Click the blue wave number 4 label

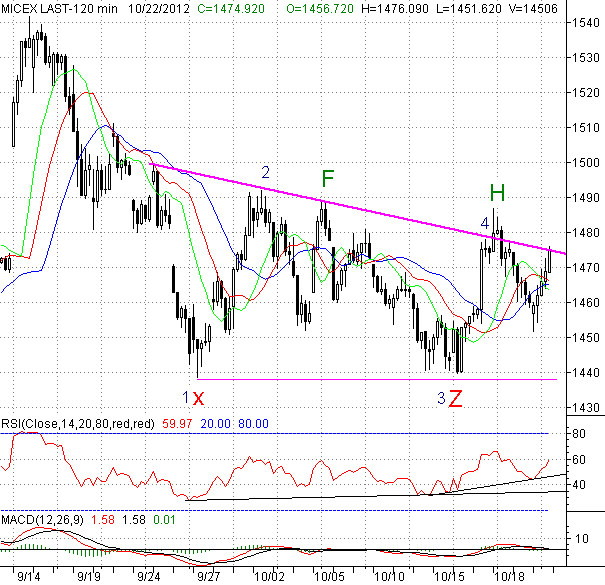coord(485,223)
